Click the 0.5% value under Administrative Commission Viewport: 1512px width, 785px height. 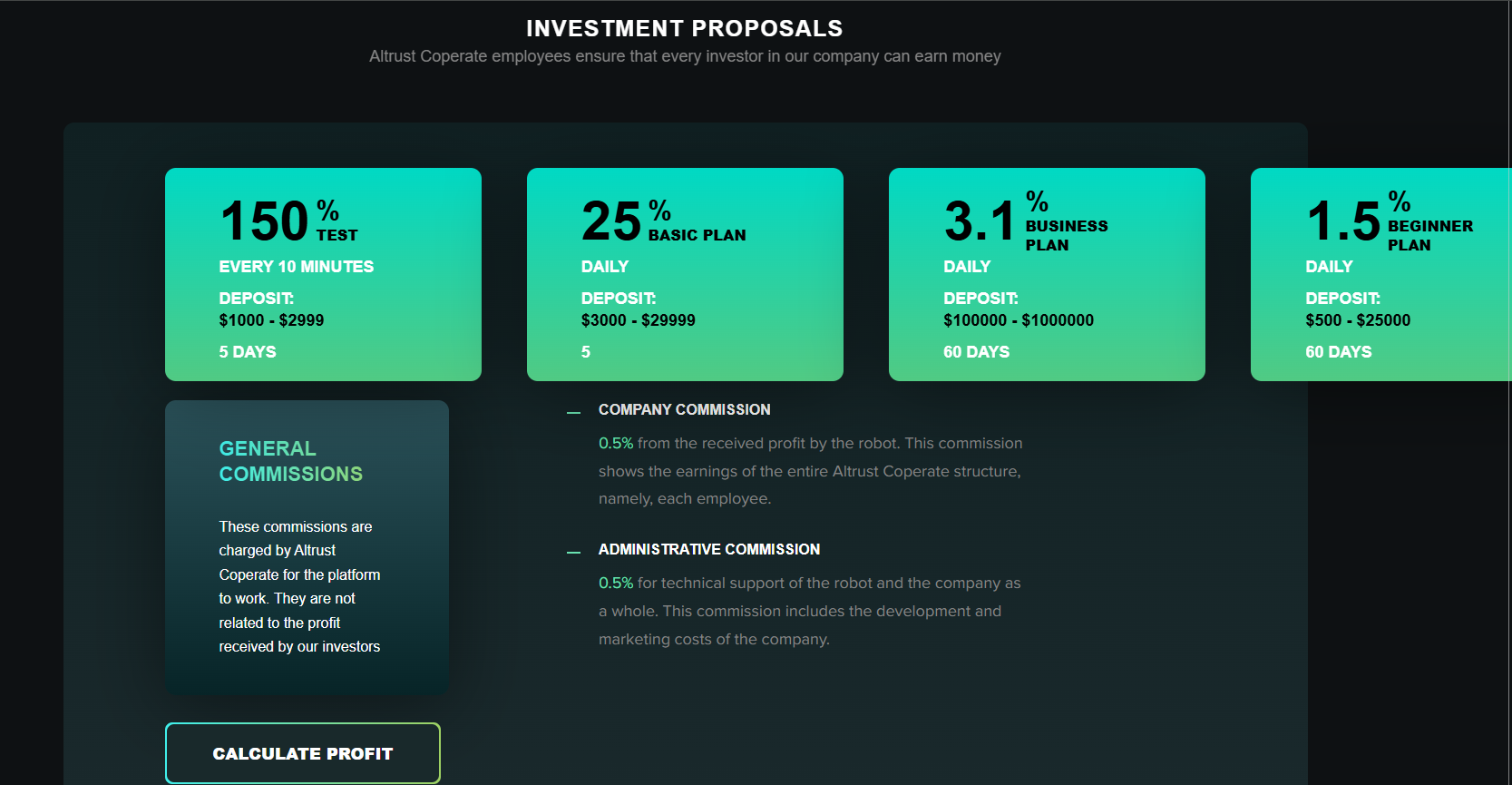pos(615,584)
